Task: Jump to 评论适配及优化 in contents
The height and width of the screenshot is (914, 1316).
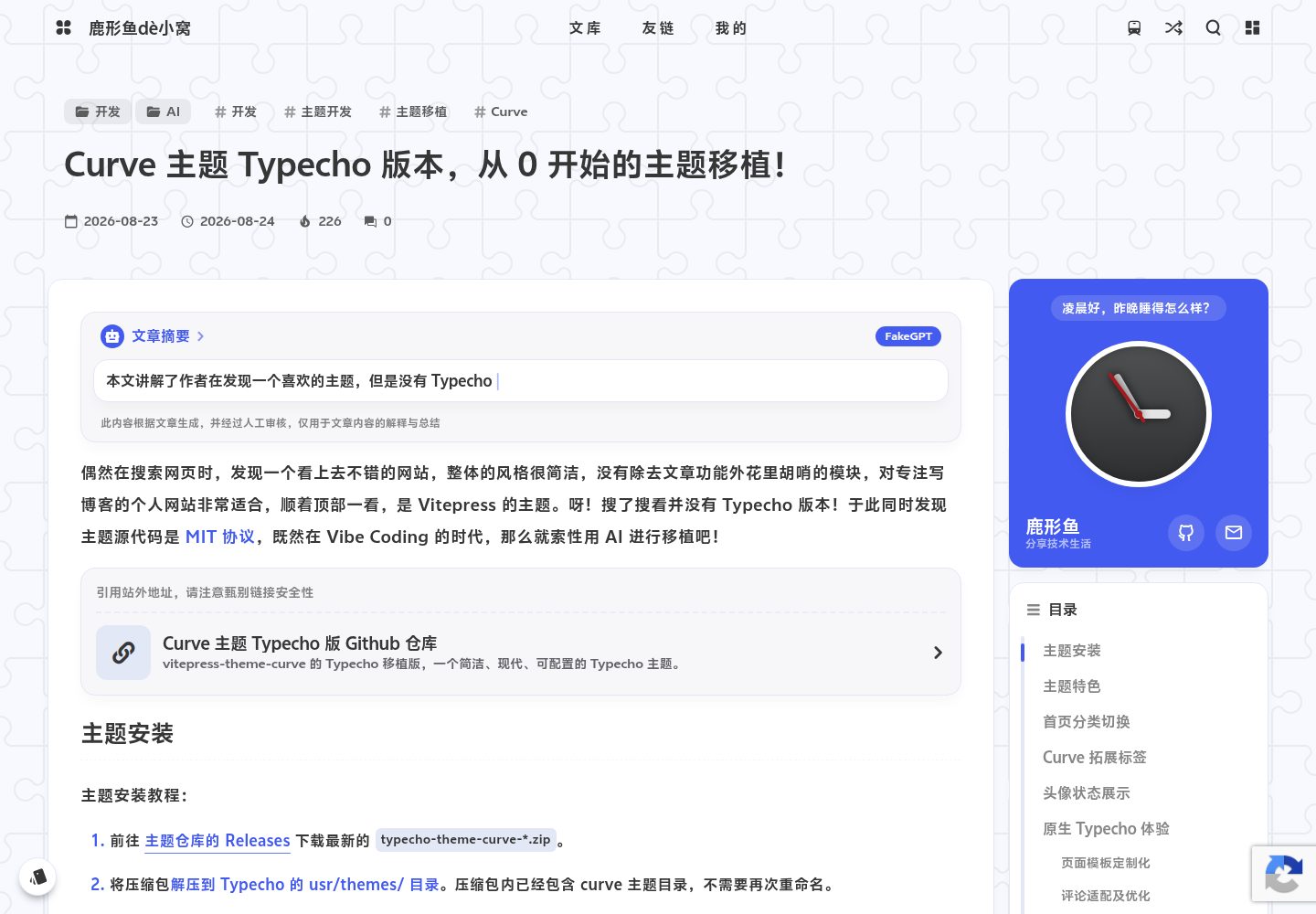Action: [x=1106, y=896]
